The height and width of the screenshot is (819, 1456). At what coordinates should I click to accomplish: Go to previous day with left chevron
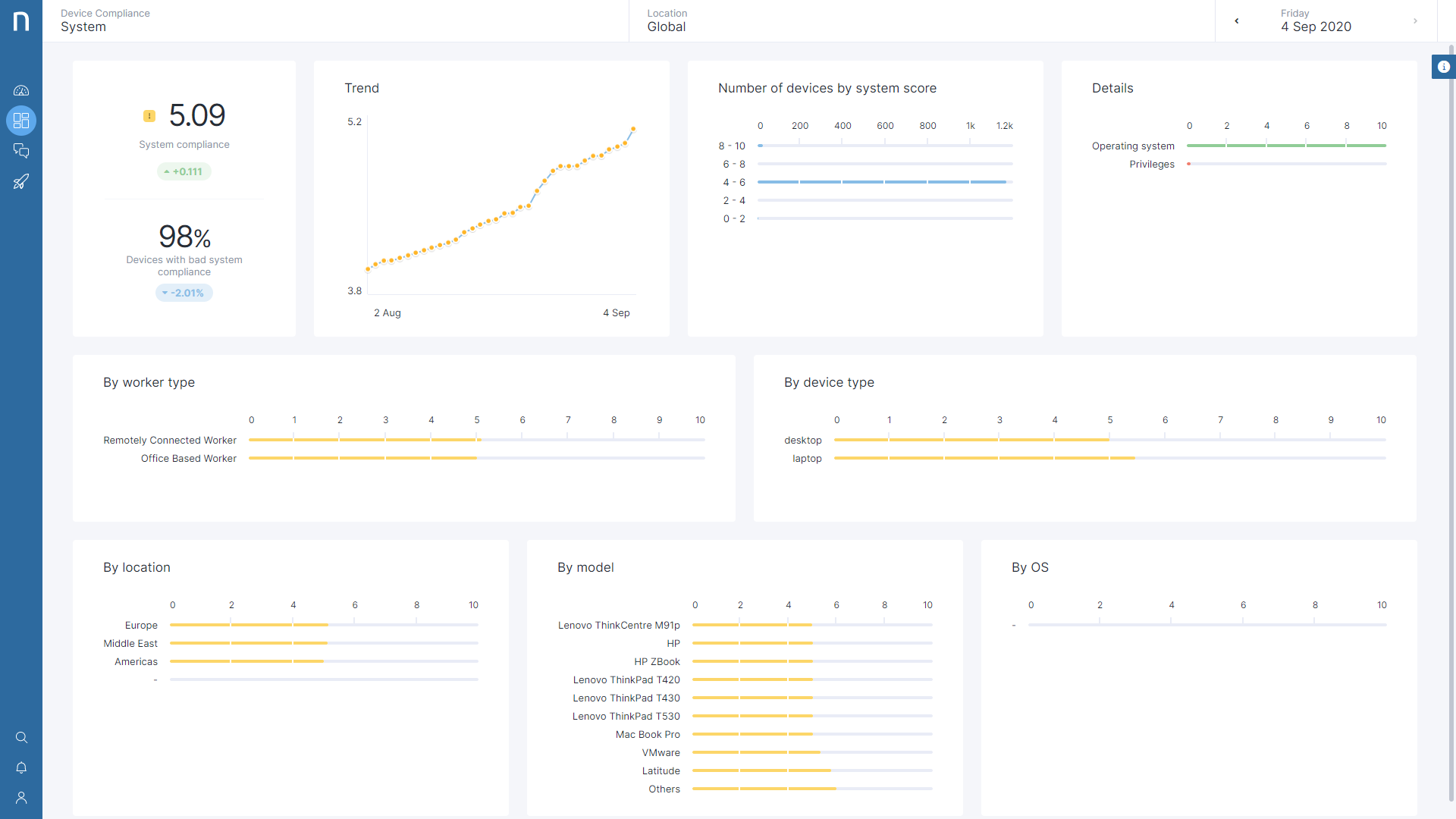pyautogui.click(x=1237, y=21)
